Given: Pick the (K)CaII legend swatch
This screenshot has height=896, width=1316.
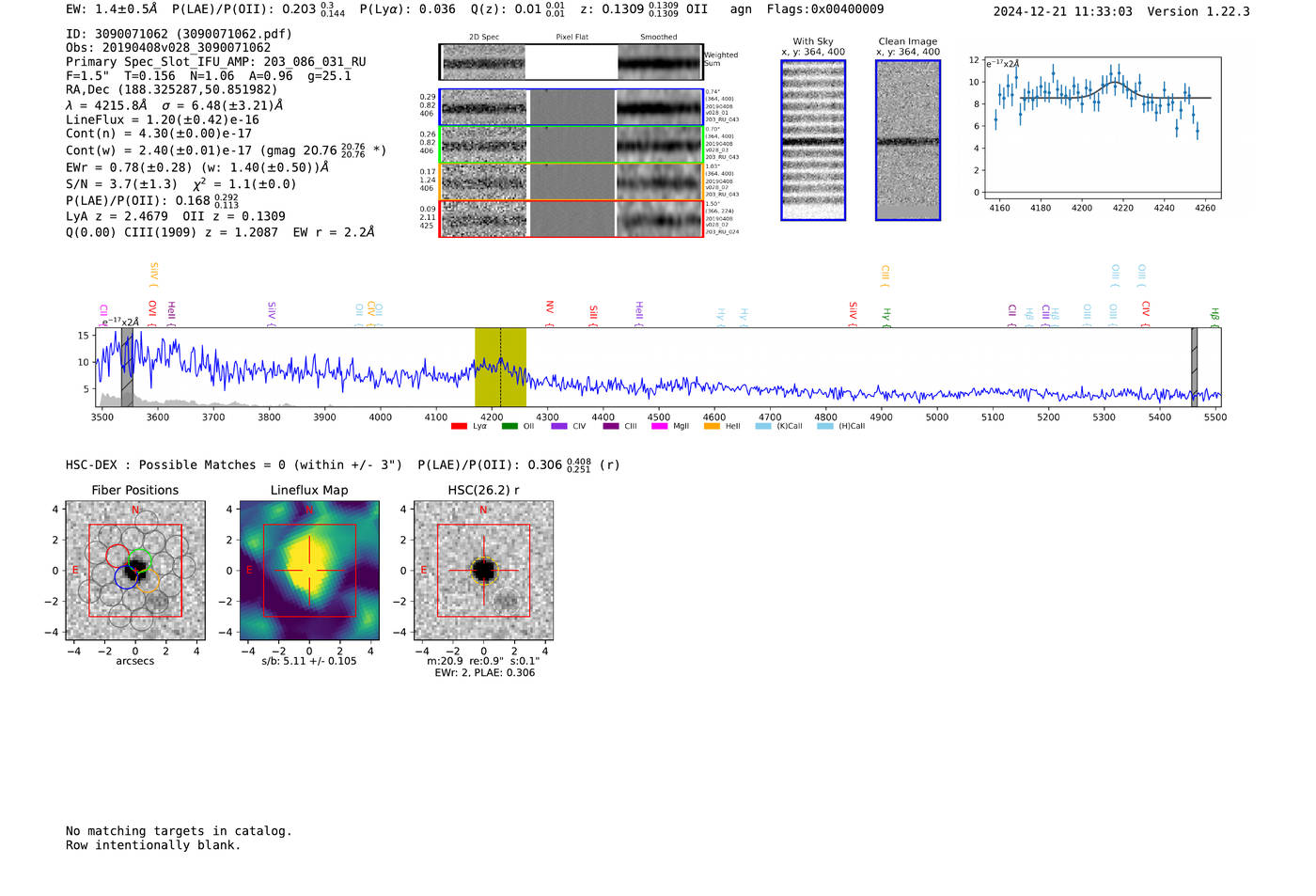Looking at the screenshot, I should tap(763, 426).
